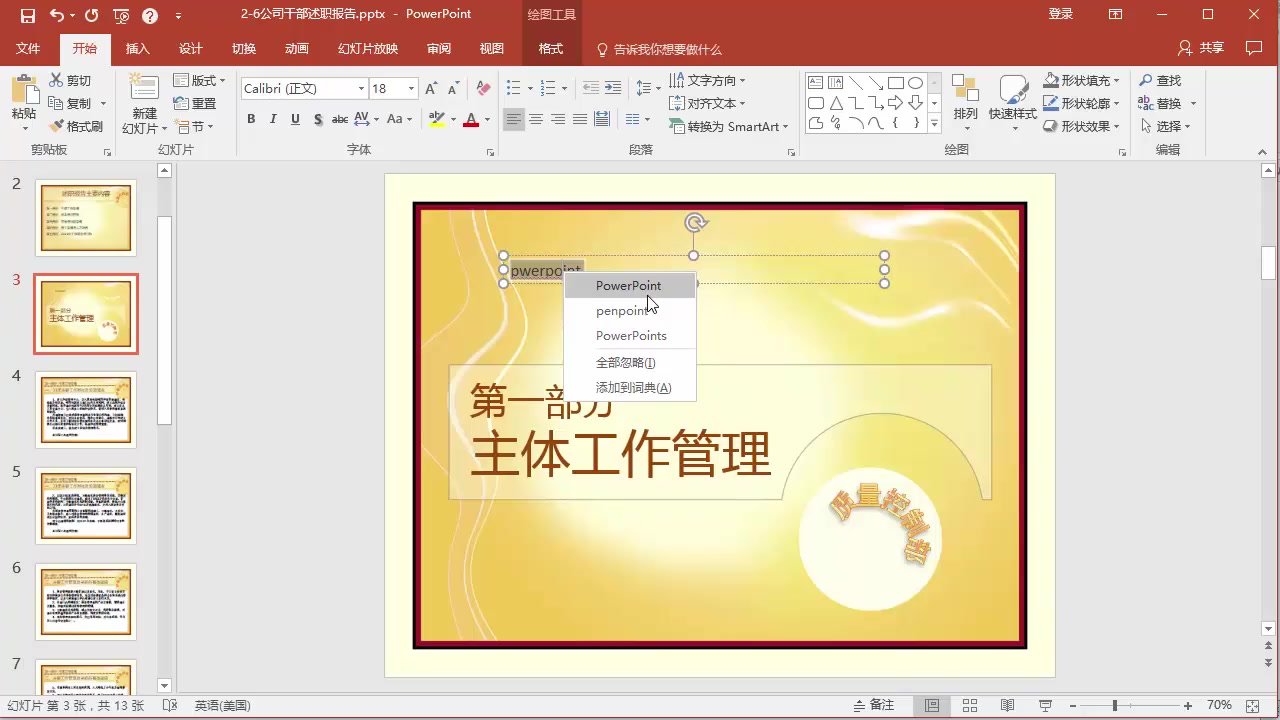Click 全部忽略 in the context menu
The width and height of the screenshot is (1280, 720).
click(x=625, y=362)
